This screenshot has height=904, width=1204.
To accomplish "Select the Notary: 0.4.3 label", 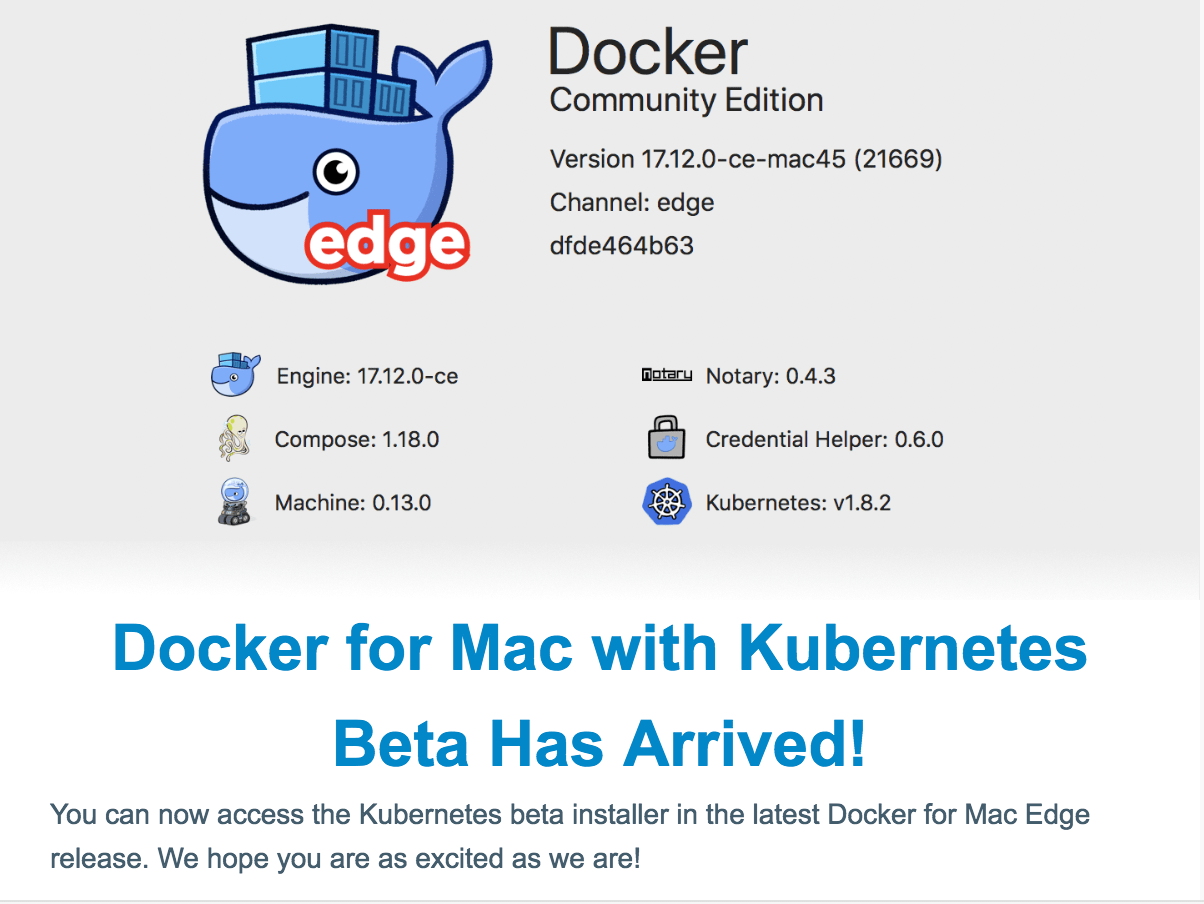I will (x=770, y=377).
